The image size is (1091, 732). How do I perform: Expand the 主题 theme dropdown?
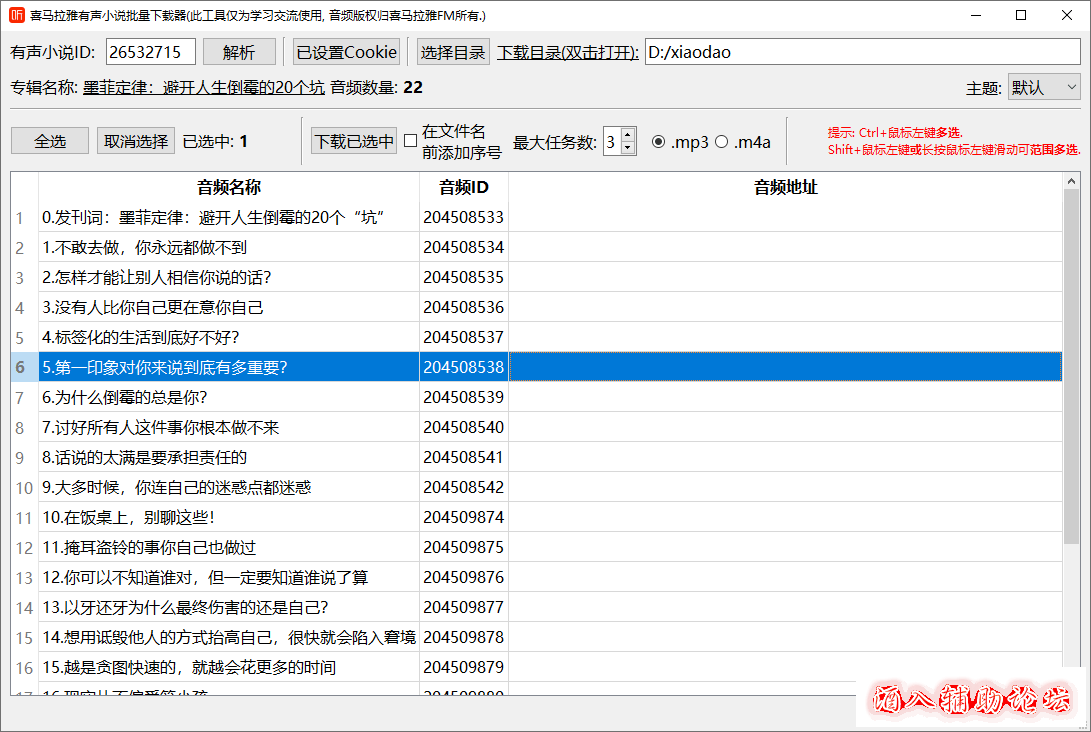(x=1044, y=88)
